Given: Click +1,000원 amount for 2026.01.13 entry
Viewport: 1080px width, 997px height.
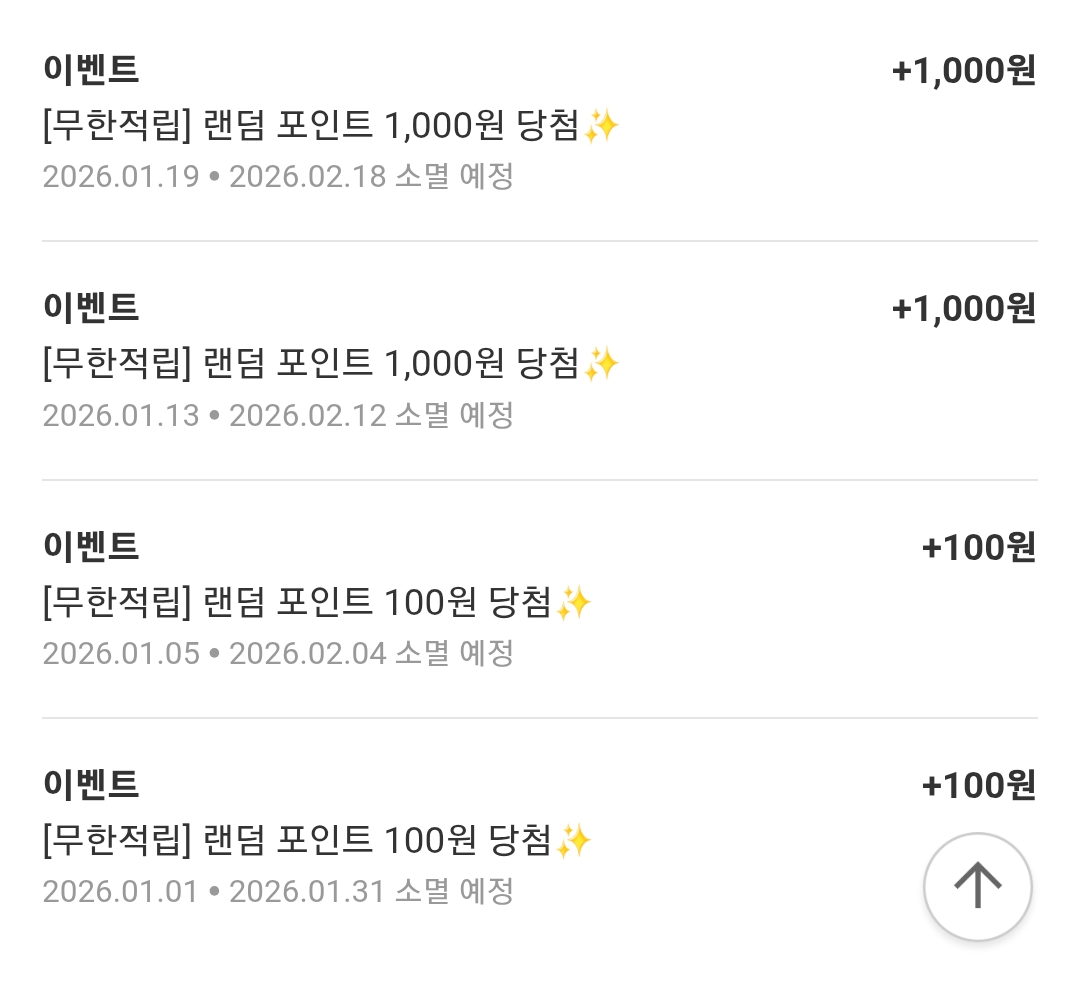Looking at the screenshot, I should tap(963, 309).
